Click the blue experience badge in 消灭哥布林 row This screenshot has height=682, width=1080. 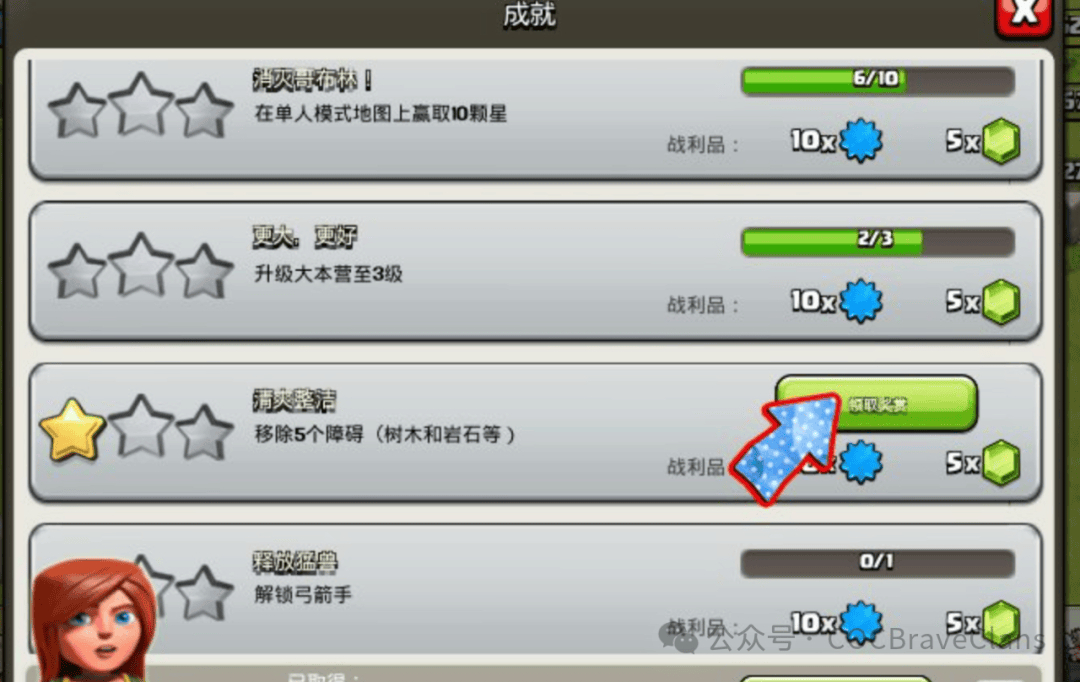coord(860,141)
